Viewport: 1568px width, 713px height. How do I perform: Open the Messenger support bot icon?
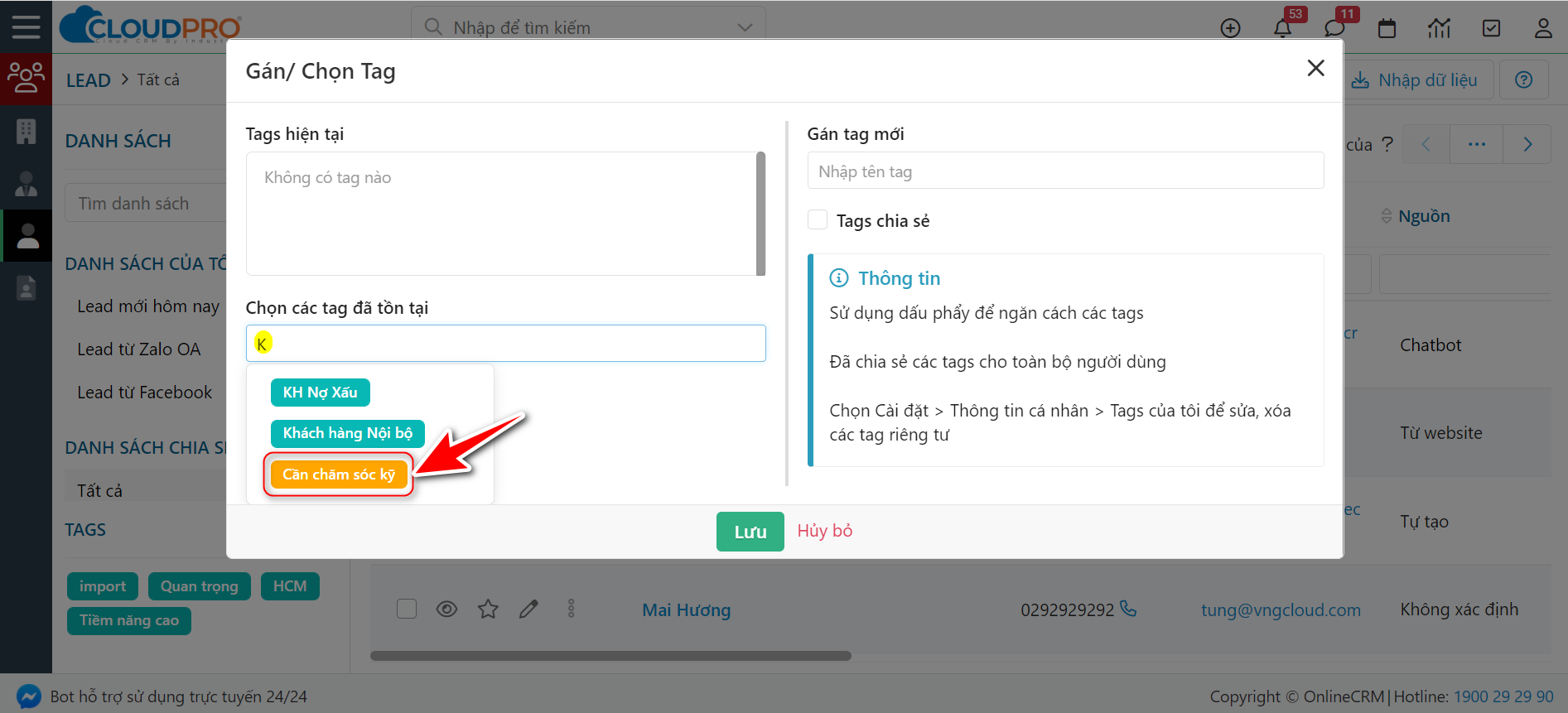pyautogui.click(x=29, y=696)
